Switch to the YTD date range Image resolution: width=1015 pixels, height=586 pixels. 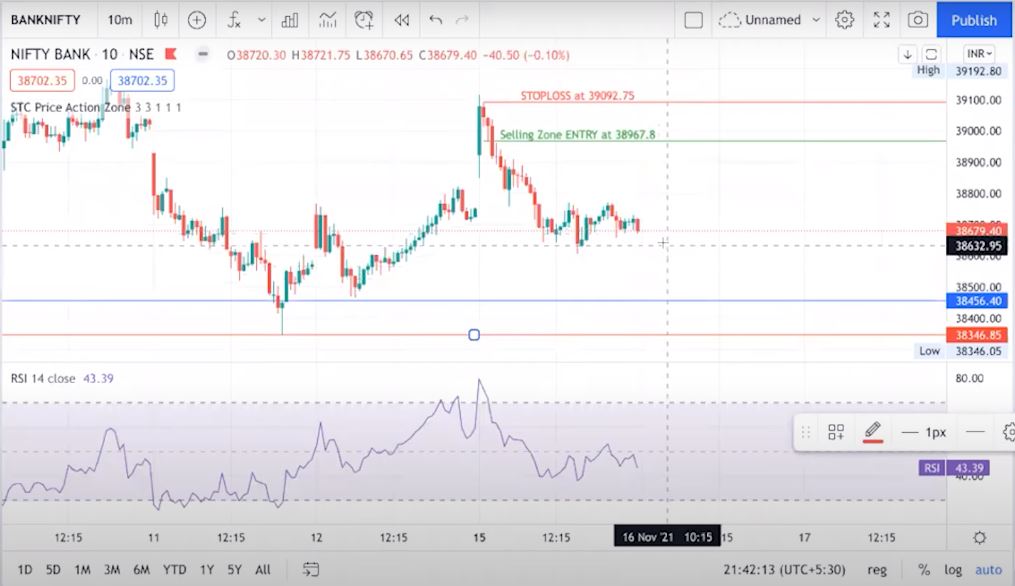[175, 569]
